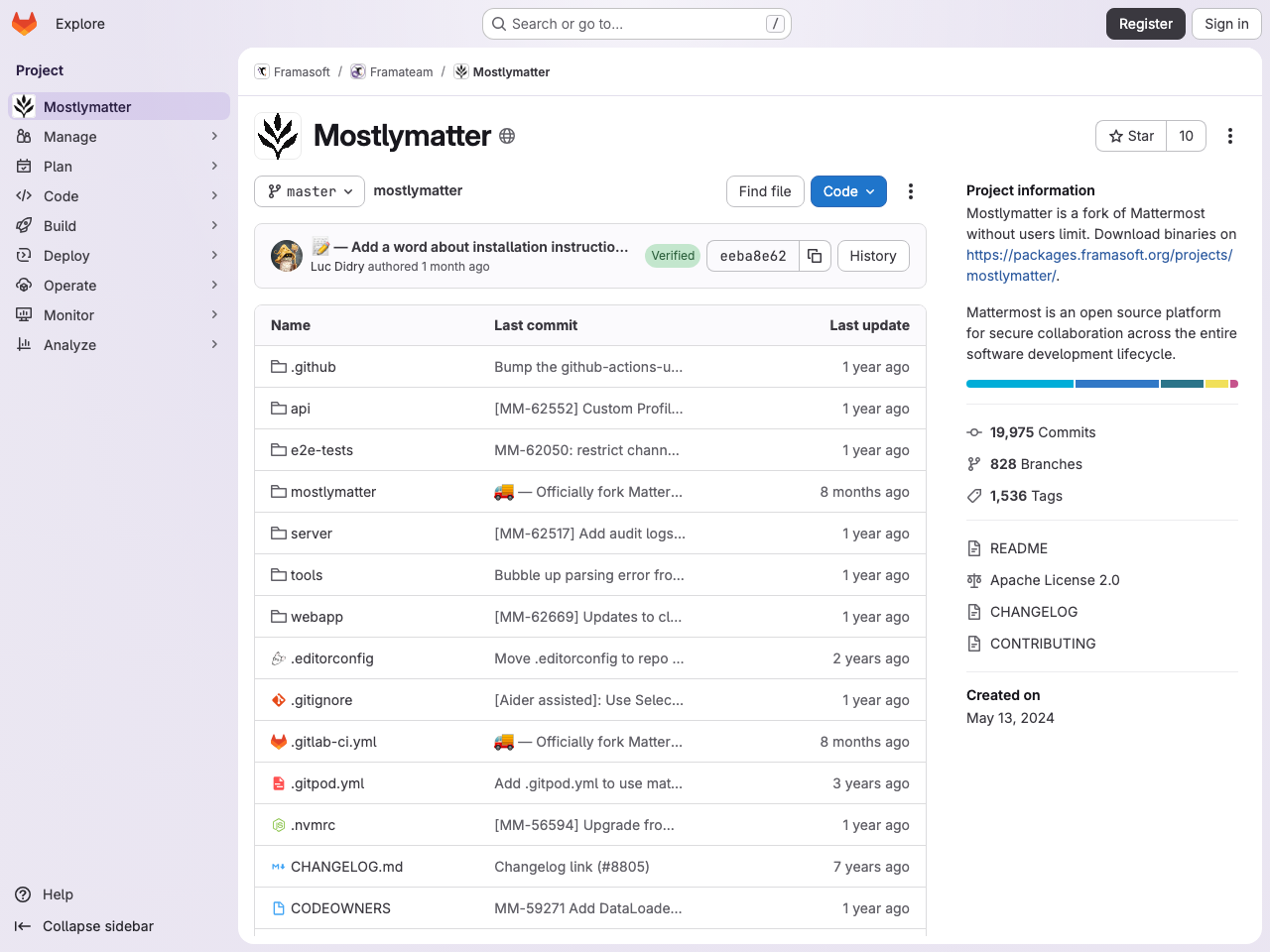Screen dimensions: 1270x952
Task: Click the GitLab logo in the top bar
Action: click(x=24, y=23)
